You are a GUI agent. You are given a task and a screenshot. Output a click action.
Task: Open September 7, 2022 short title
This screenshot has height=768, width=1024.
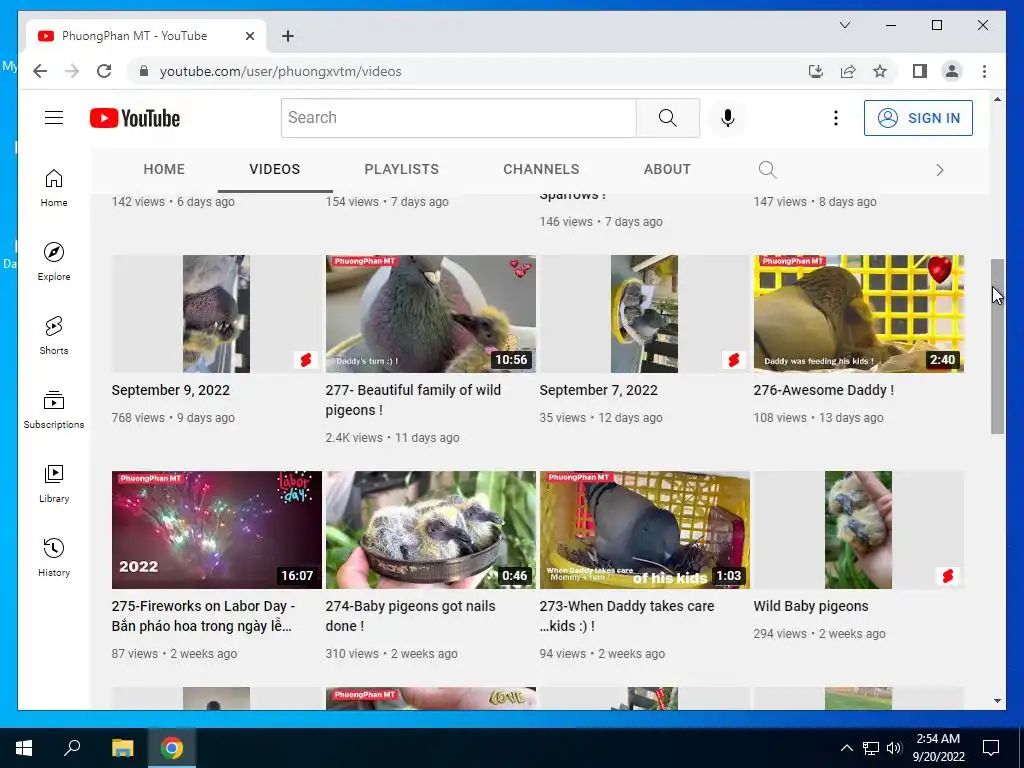(x=598, y=390)
